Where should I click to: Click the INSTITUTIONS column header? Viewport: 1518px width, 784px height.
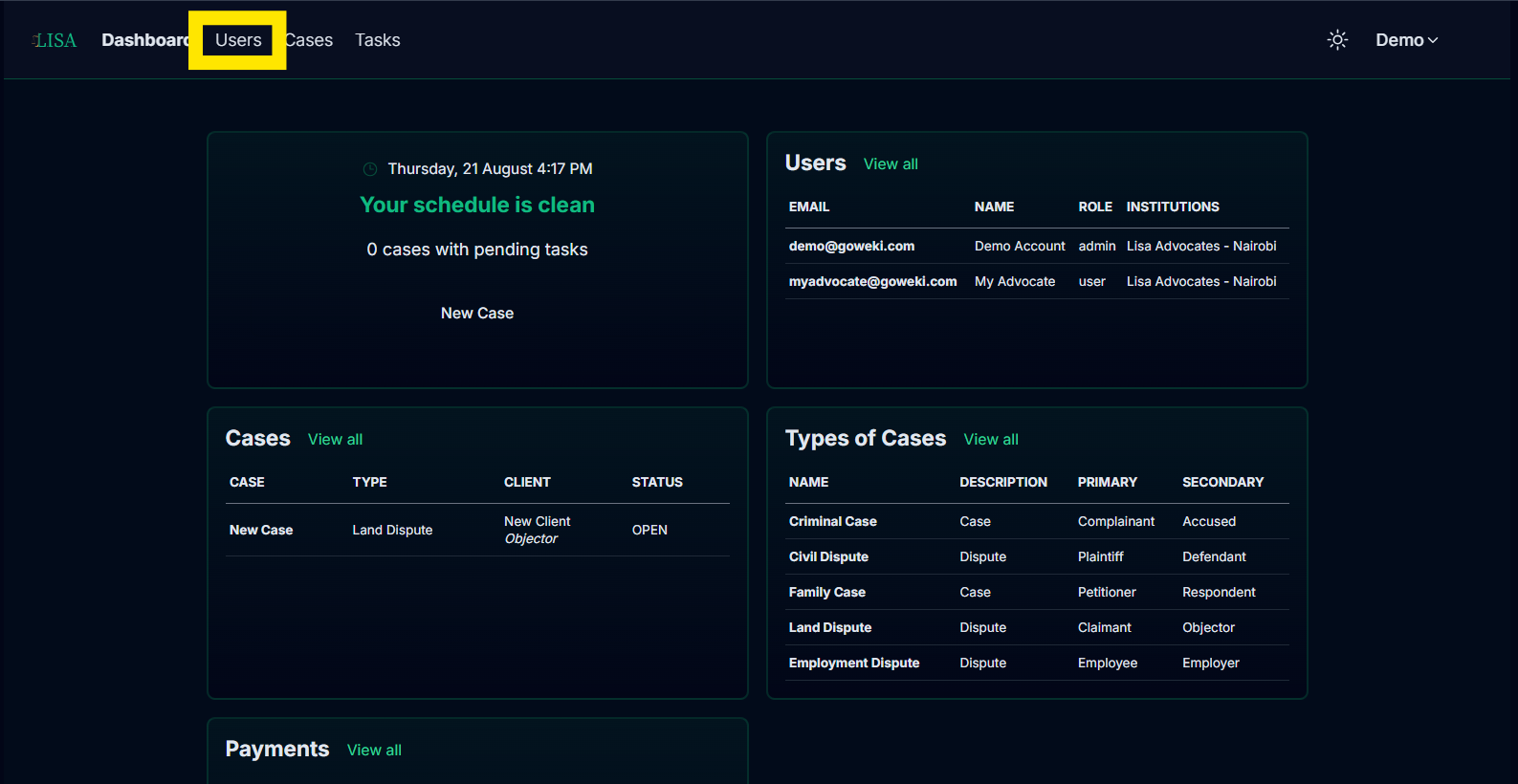pyautogui.click(x=1173, y=207)
